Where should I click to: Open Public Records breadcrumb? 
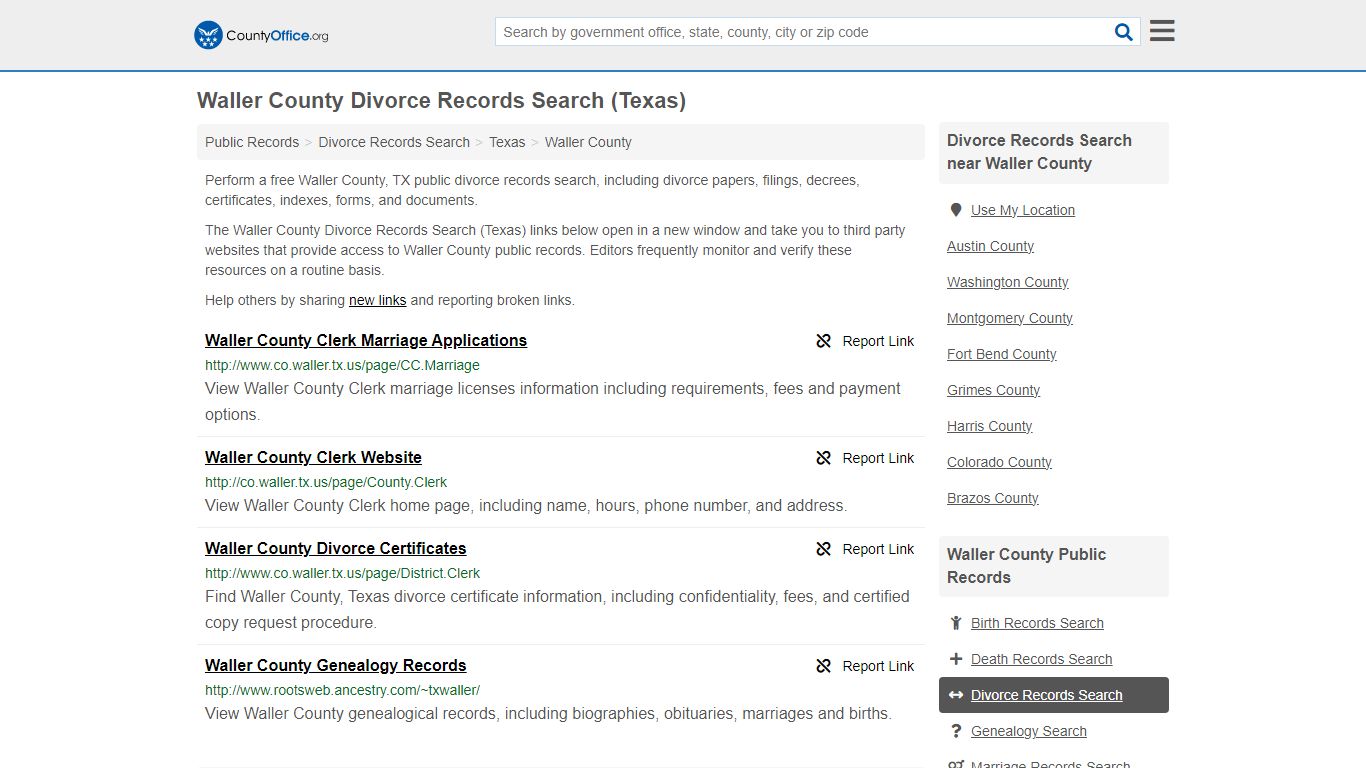[x=252, y=142]
